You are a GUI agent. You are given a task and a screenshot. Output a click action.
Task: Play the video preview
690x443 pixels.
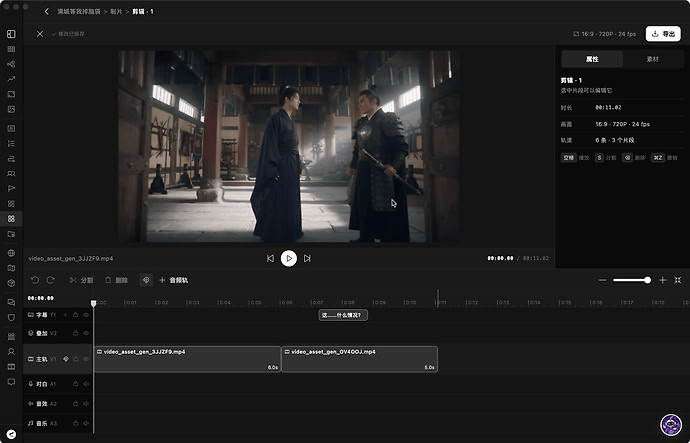289,258
